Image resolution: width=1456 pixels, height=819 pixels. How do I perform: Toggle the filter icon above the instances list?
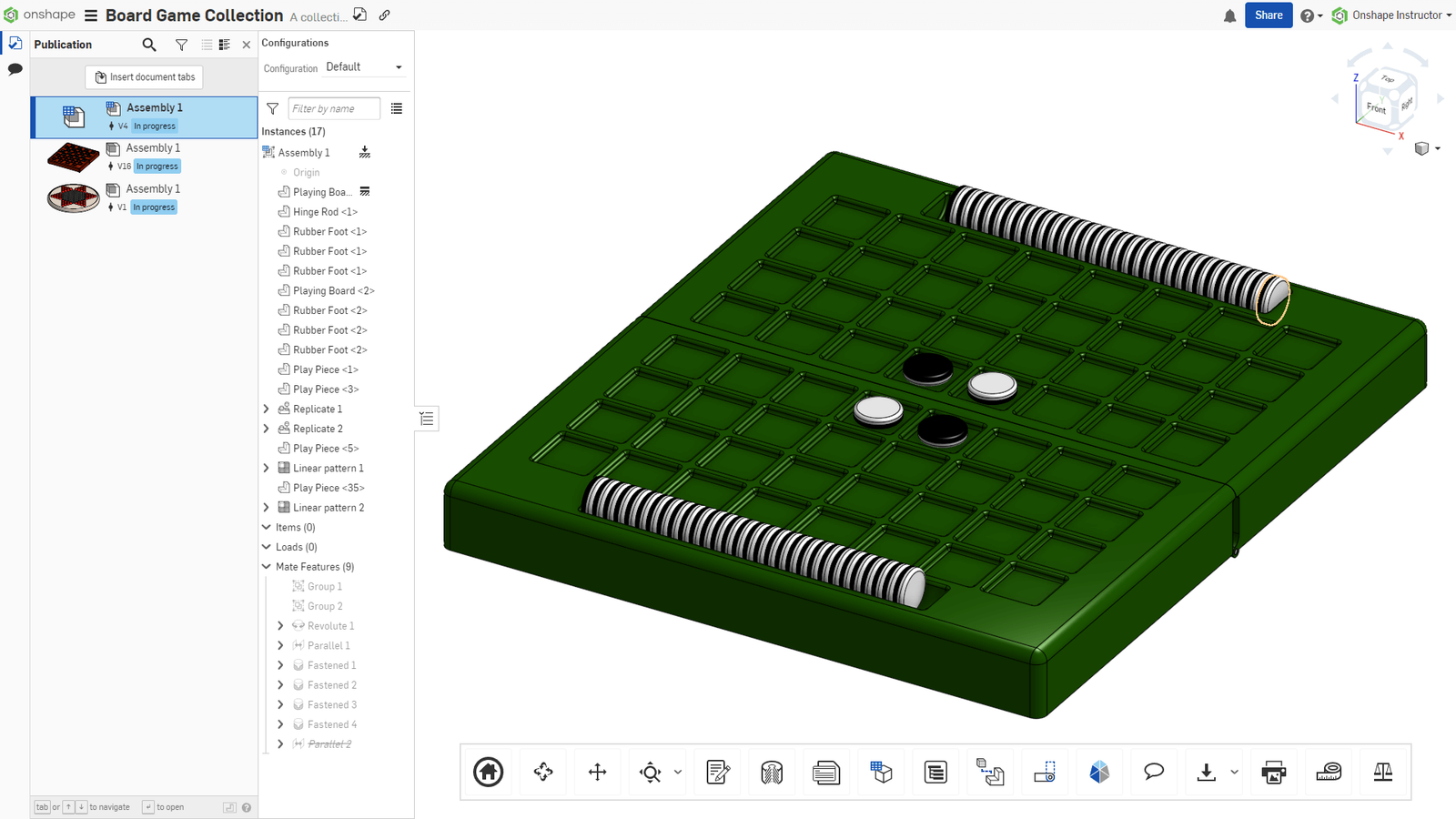[272, 108]
